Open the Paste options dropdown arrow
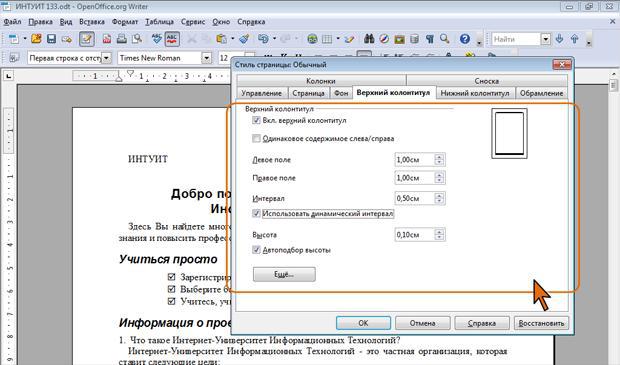620x365 pixels. pos(232,39)
